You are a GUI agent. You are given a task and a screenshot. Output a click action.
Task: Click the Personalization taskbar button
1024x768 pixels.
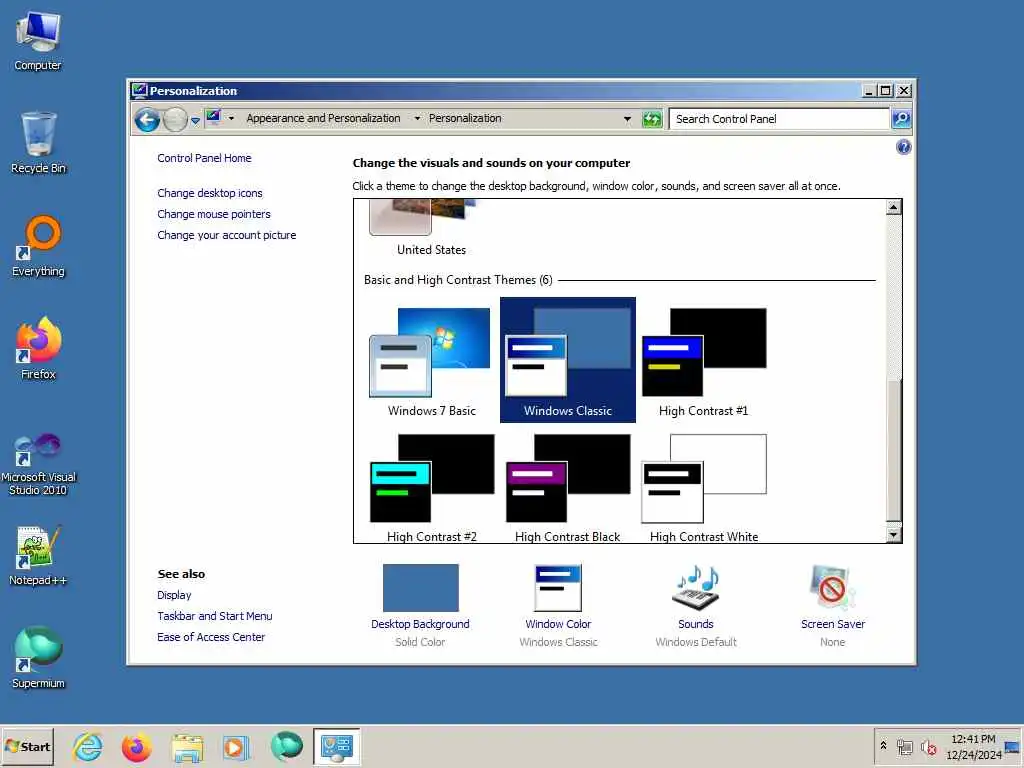(336, 746)
